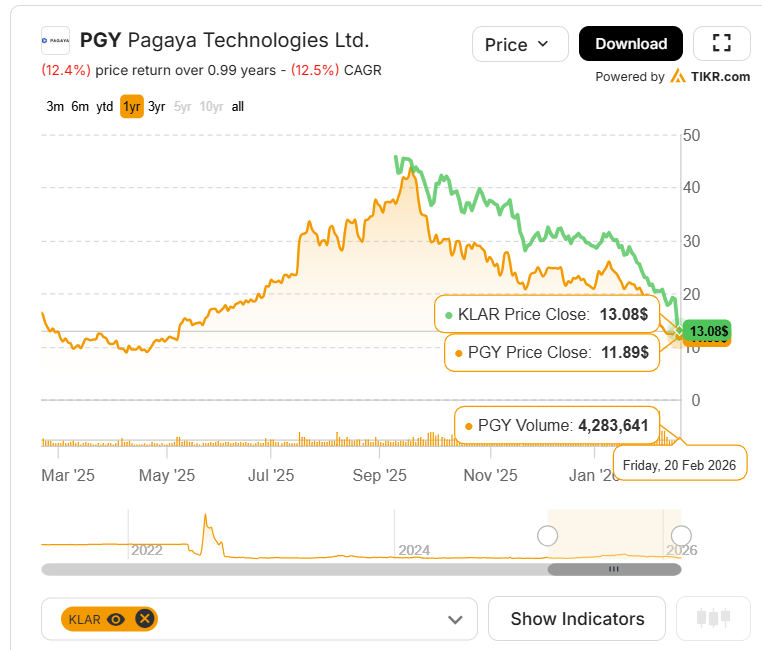Click the fullscreen expand icon
762x650 pixels.
[722, 43]
